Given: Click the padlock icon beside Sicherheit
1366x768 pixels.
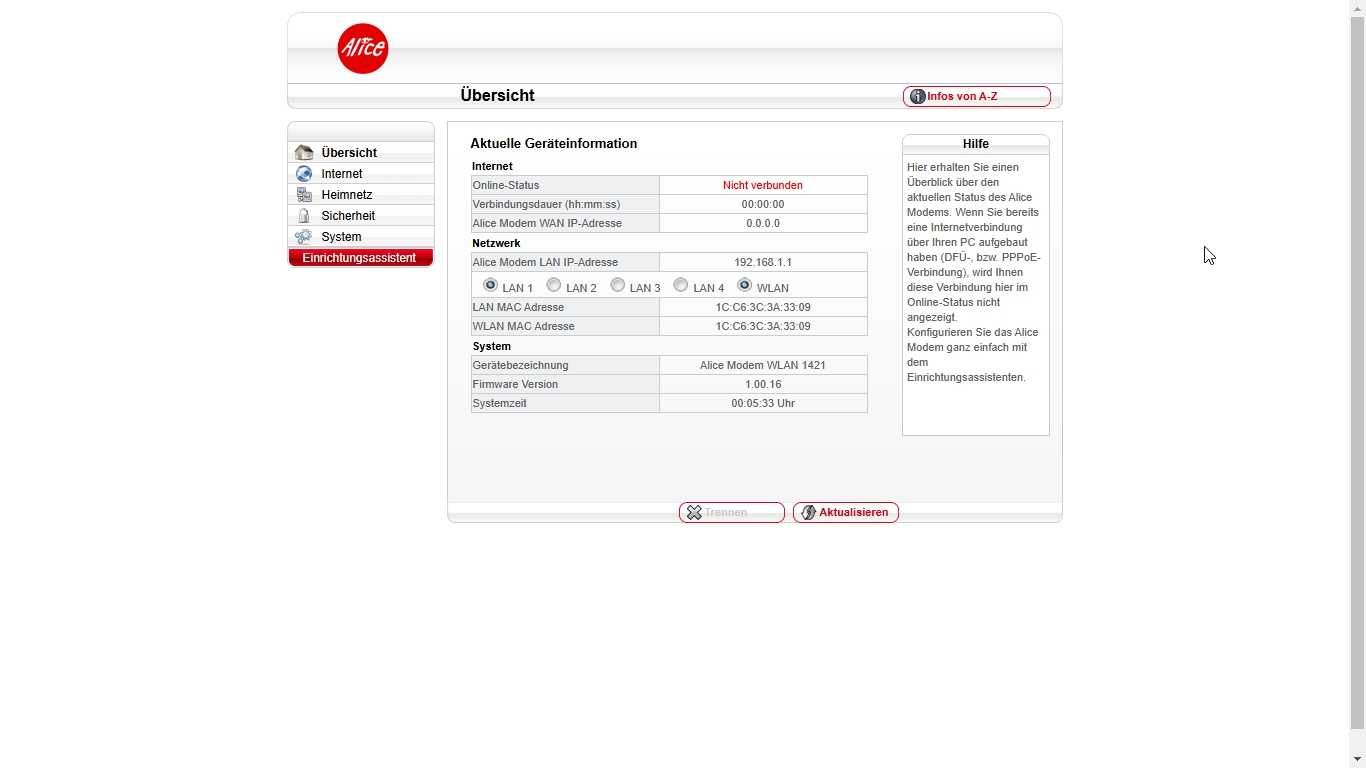Looking at the screenshot, I should pos(304,215).
